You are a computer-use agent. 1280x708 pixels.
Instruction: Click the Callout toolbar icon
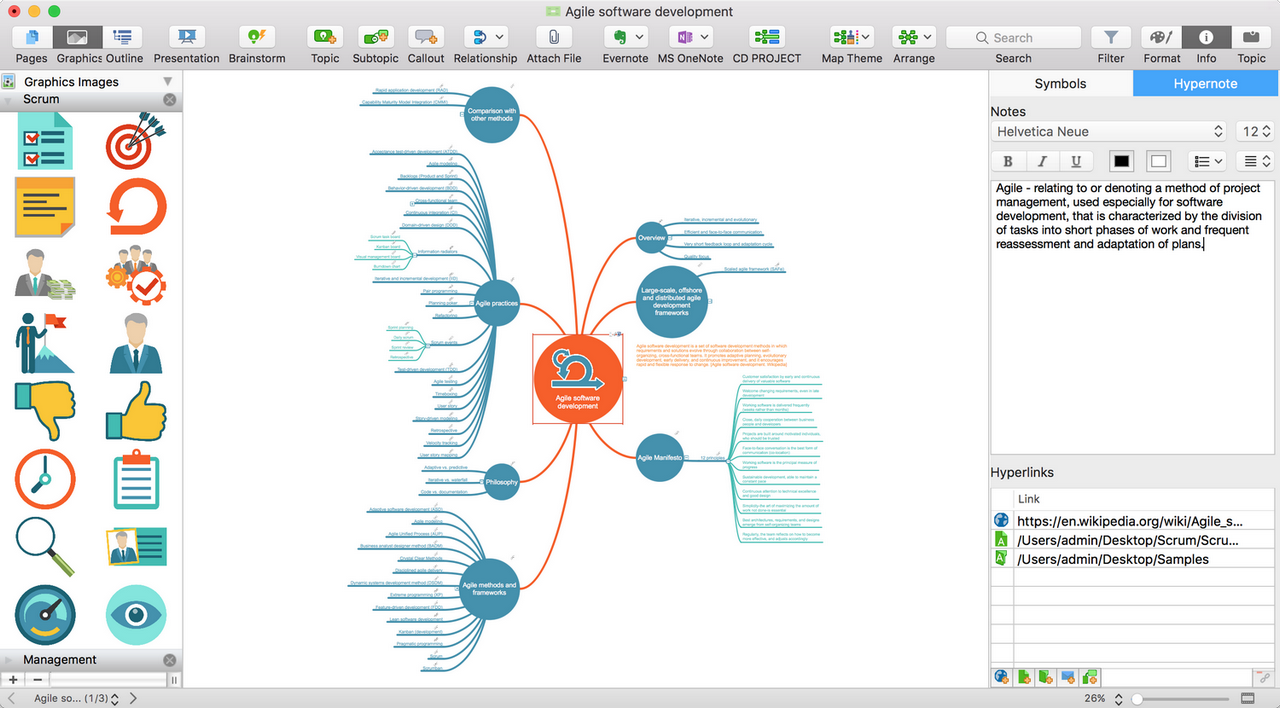pyautogui.click(x=426, y=38)
